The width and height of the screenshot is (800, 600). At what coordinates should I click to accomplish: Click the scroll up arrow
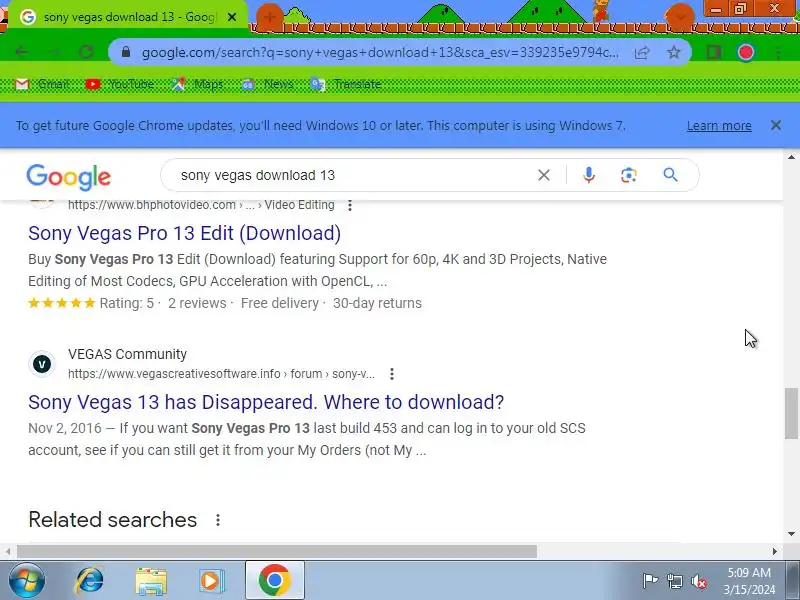click(791, 157)
